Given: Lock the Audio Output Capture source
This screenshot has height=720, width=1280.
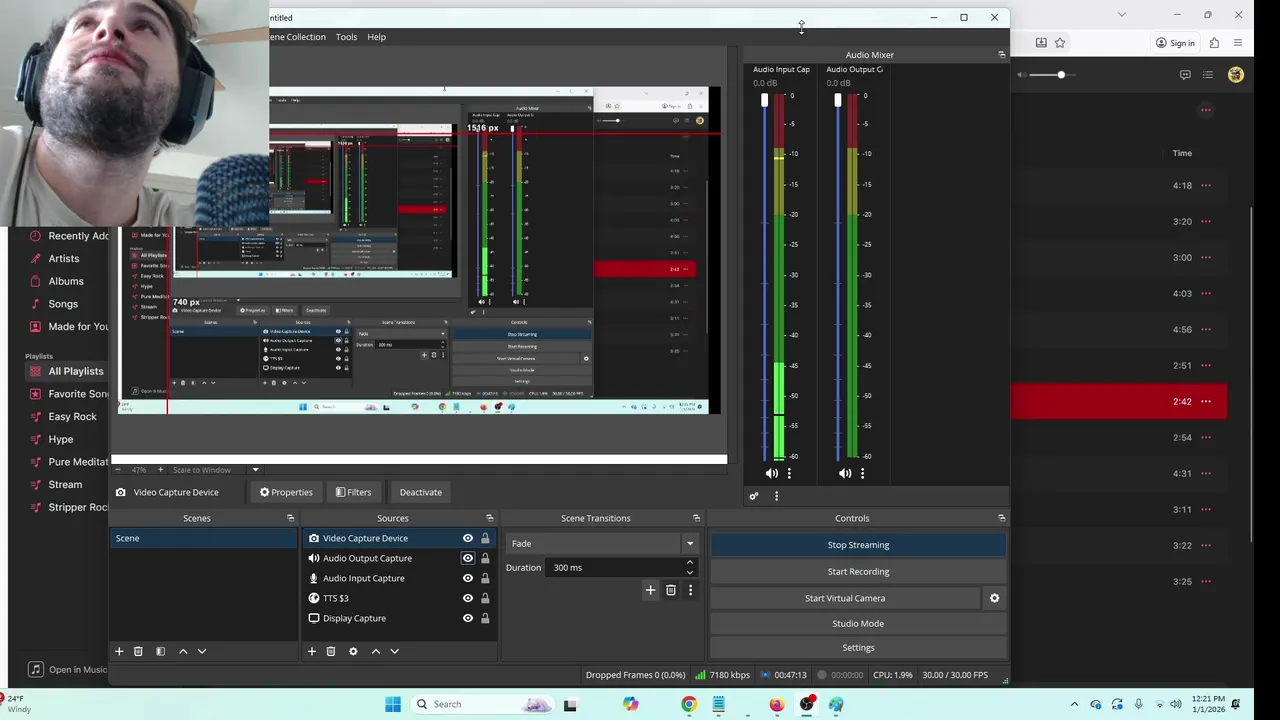Looking at the screenshot, I should (485, 558).
